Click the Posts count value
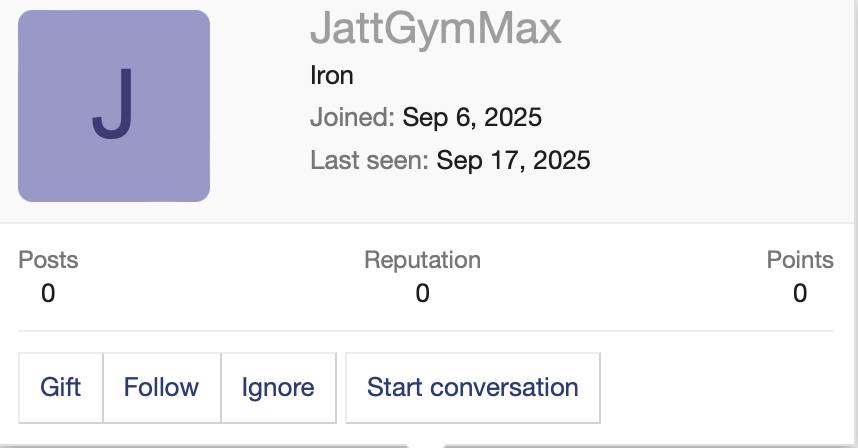Screen dimensions: 858x448 [x=48, y=293]
